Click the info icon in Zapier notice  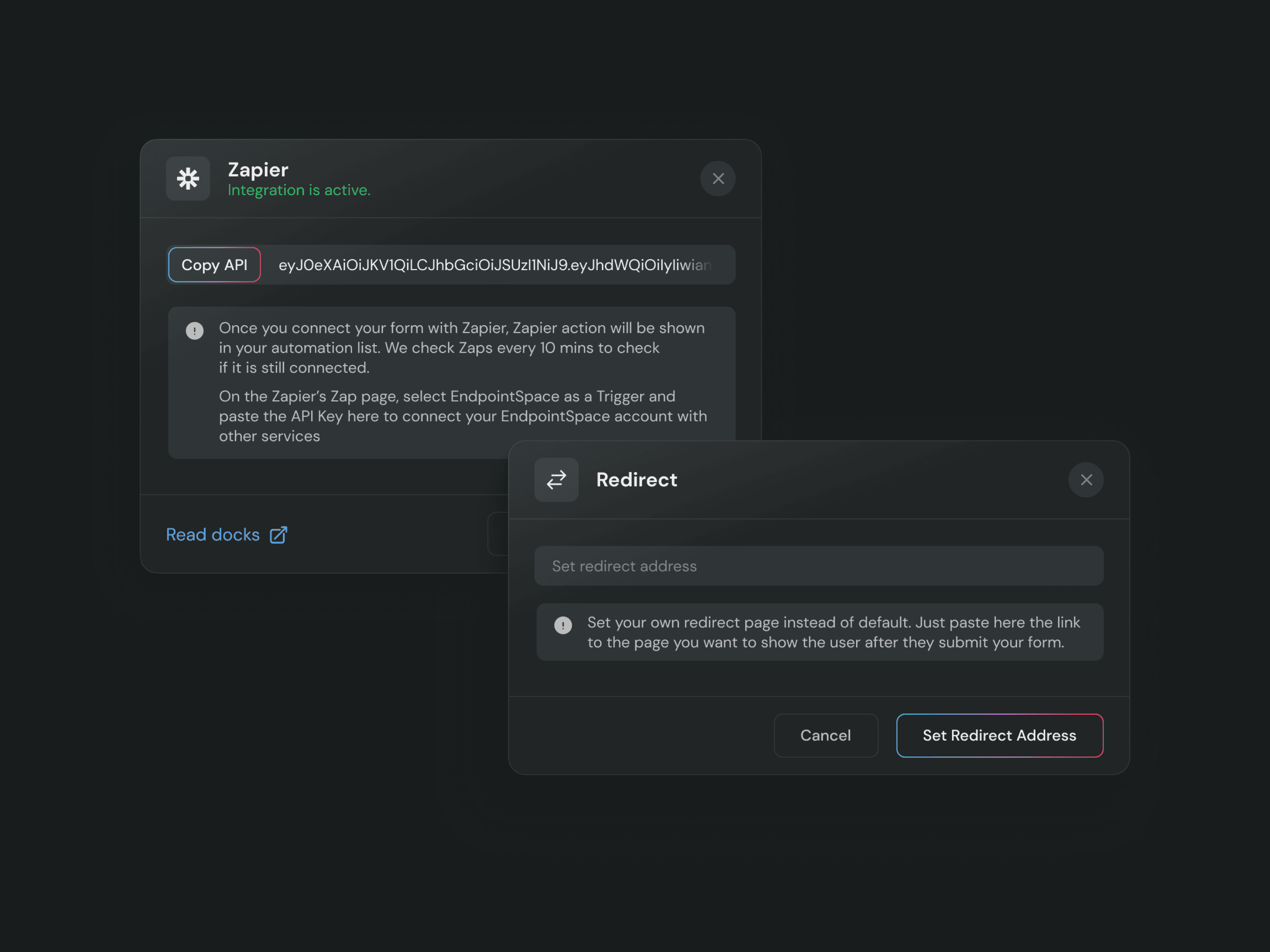[194, 330]
